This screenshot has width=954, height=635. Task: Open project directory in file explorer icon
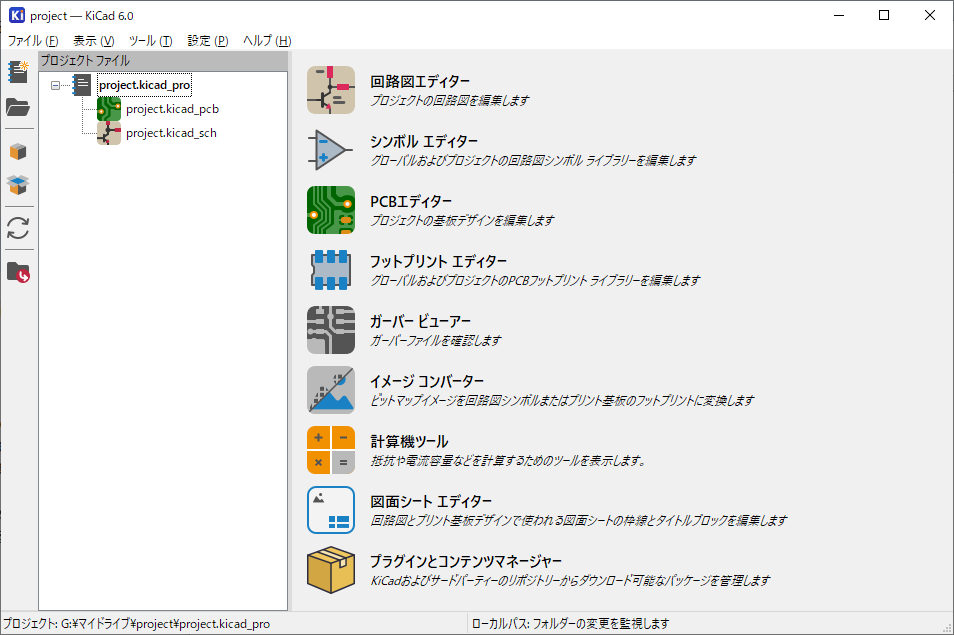pyautogui.click(x=18, y=272)
